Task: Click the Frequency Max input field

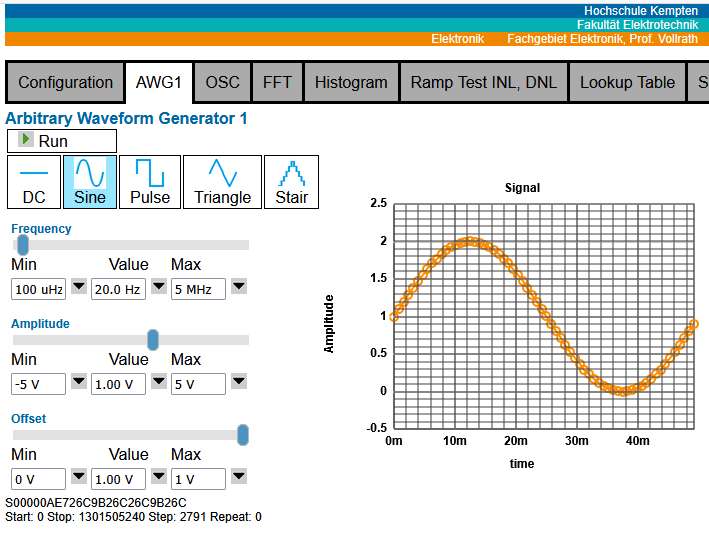Action: [198, 289]
